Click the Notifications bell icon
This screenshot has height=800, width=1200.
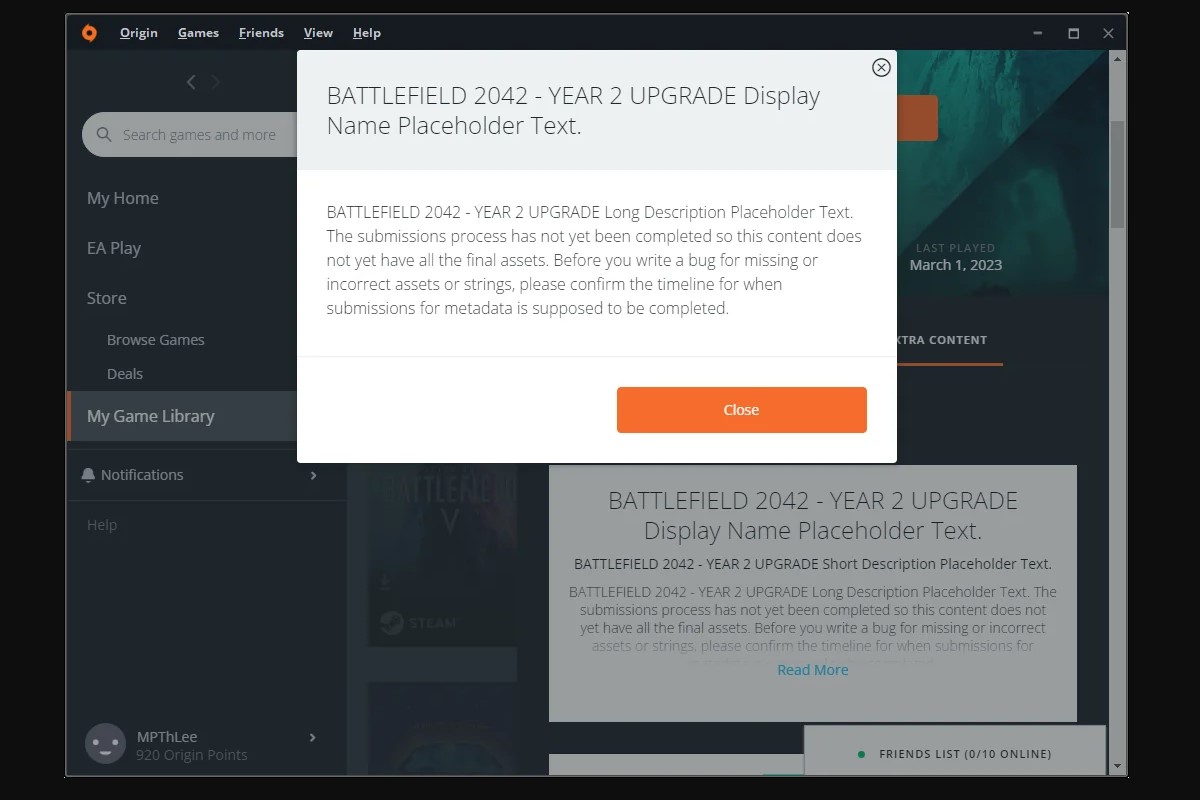click(x=89, y=474)
